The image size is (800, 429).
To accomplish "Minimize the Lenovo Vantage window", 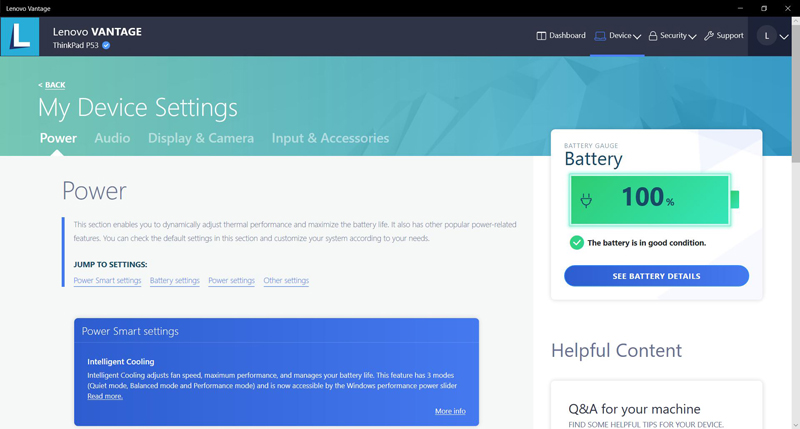I will coord(740,8).
